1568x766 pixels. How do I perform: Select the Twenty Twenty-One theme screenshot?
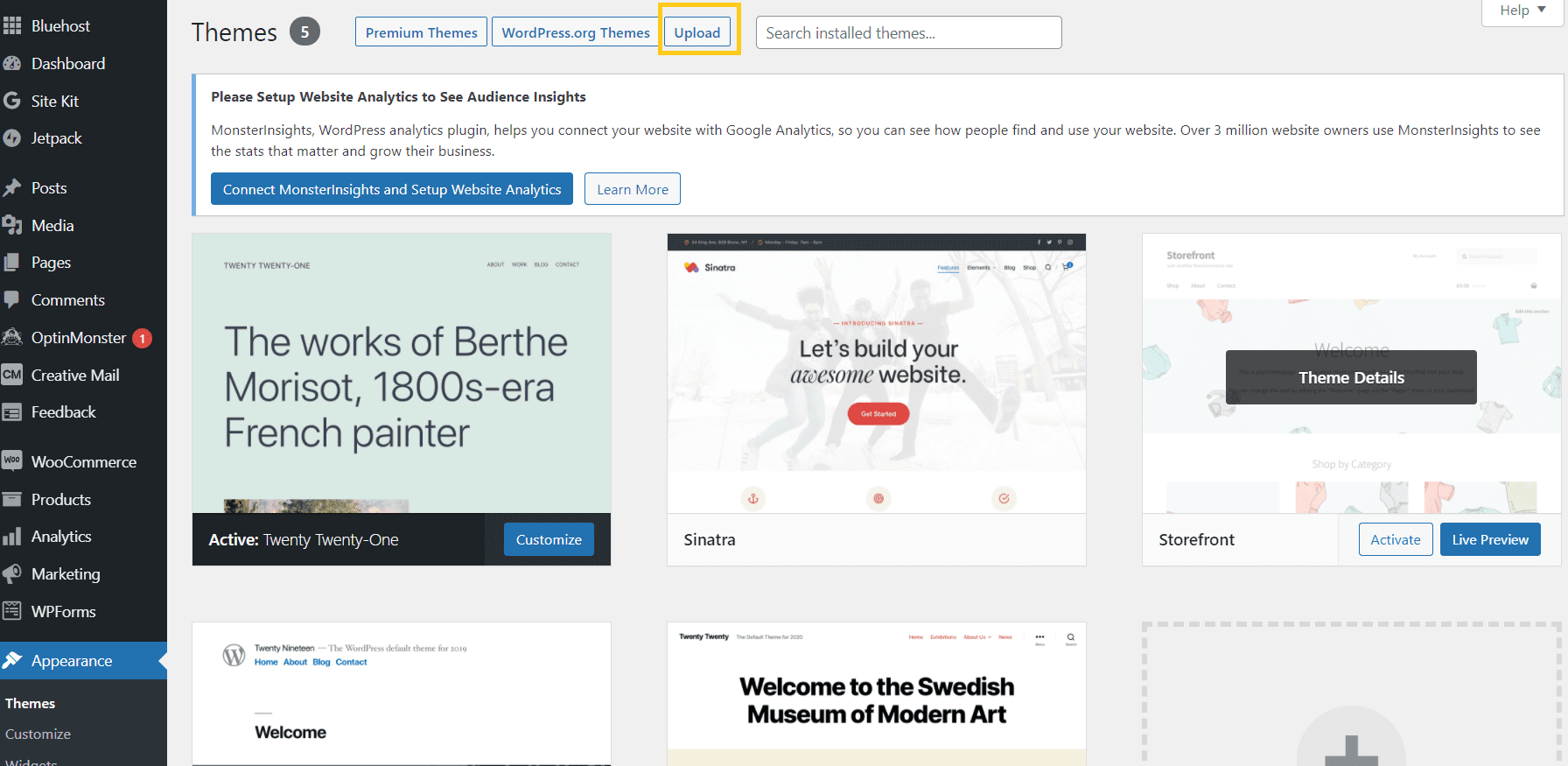point(402,373)
